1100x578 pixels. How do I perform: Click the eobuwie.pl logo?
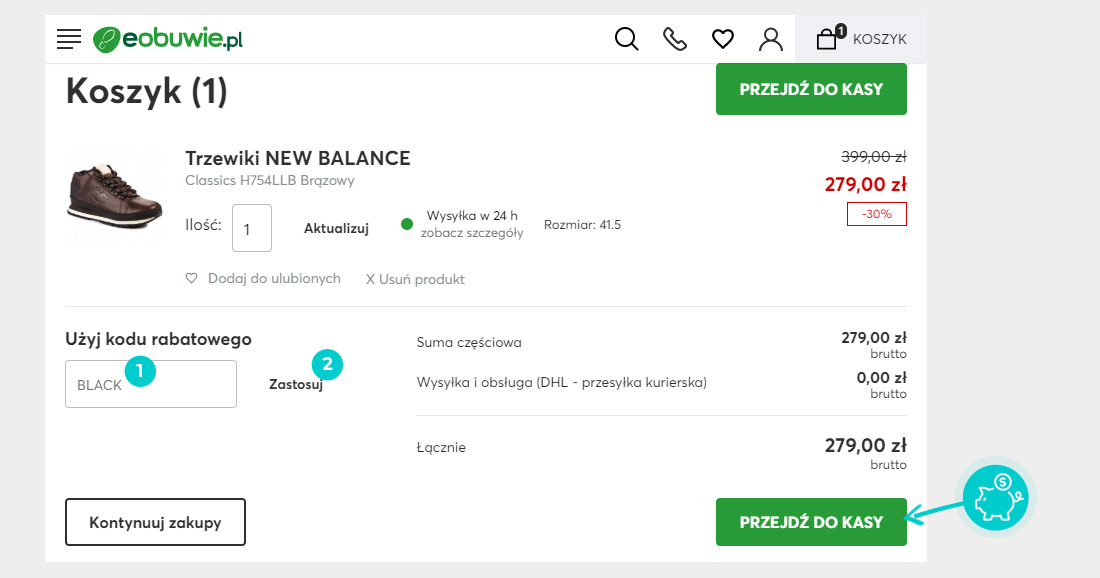(x=168, y=39)
